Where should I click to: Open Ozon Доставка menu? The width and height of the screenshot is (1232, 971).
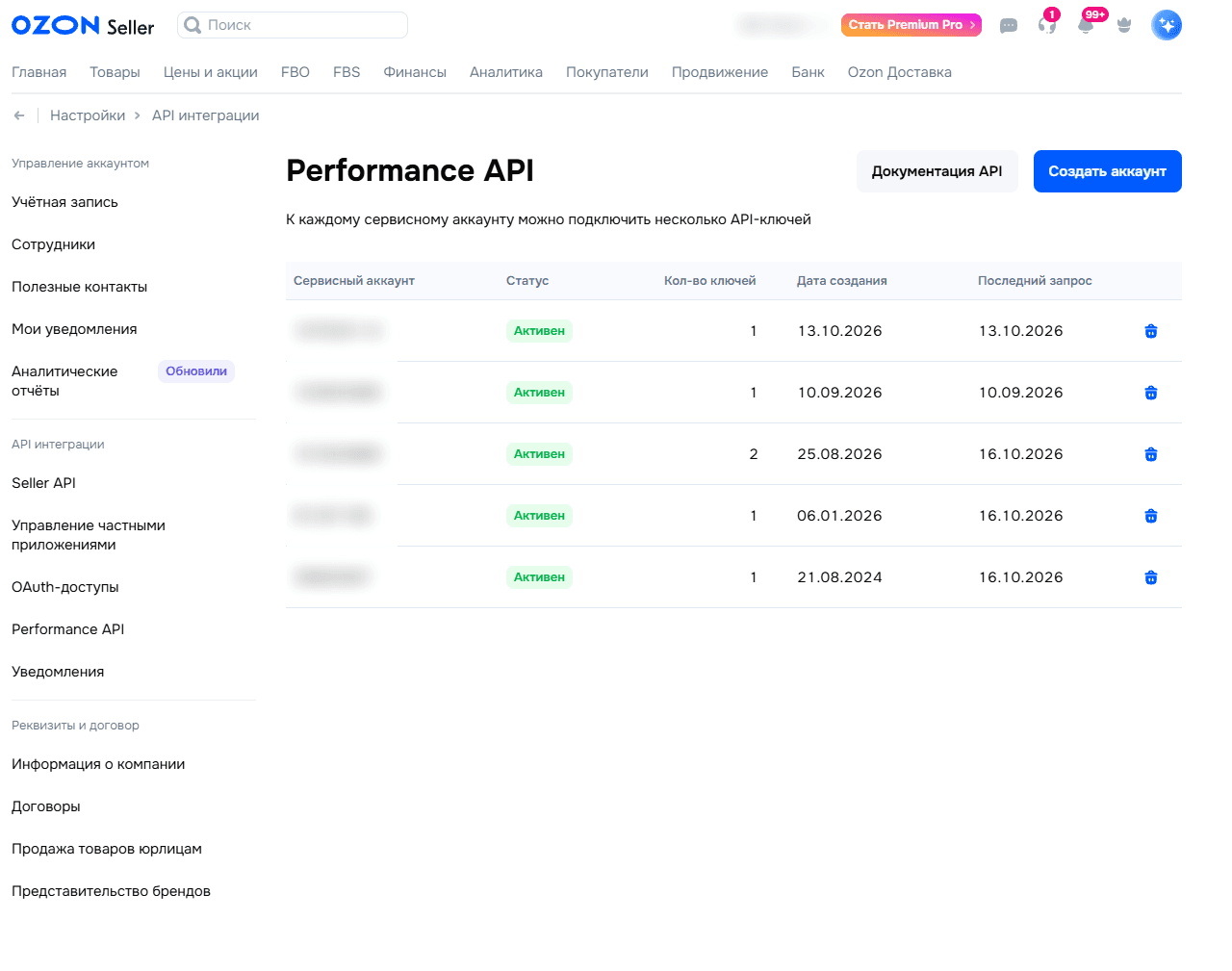point(900,72)
